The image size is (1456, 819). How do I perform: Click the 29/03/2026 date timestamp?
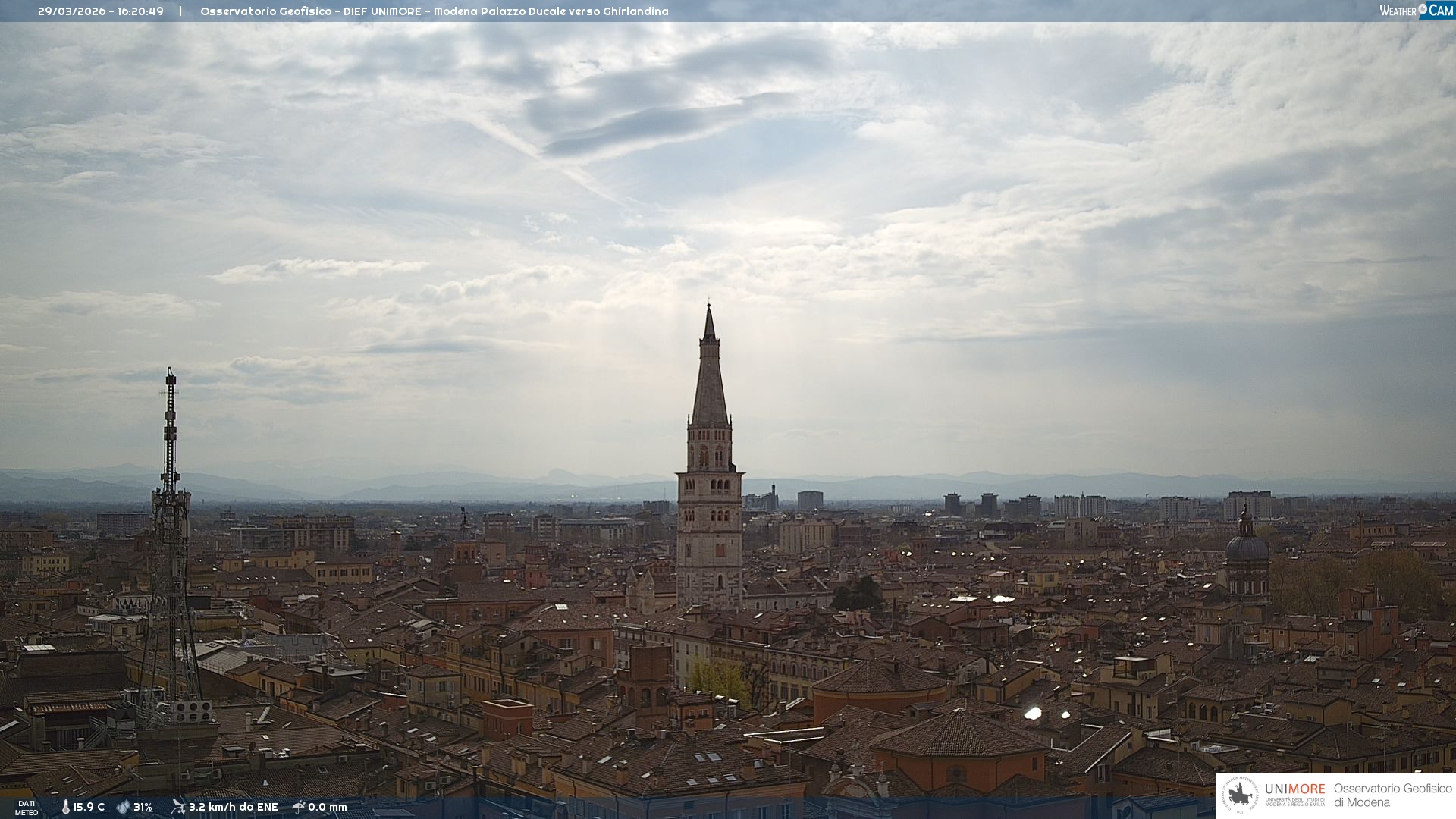pos(72,11)
